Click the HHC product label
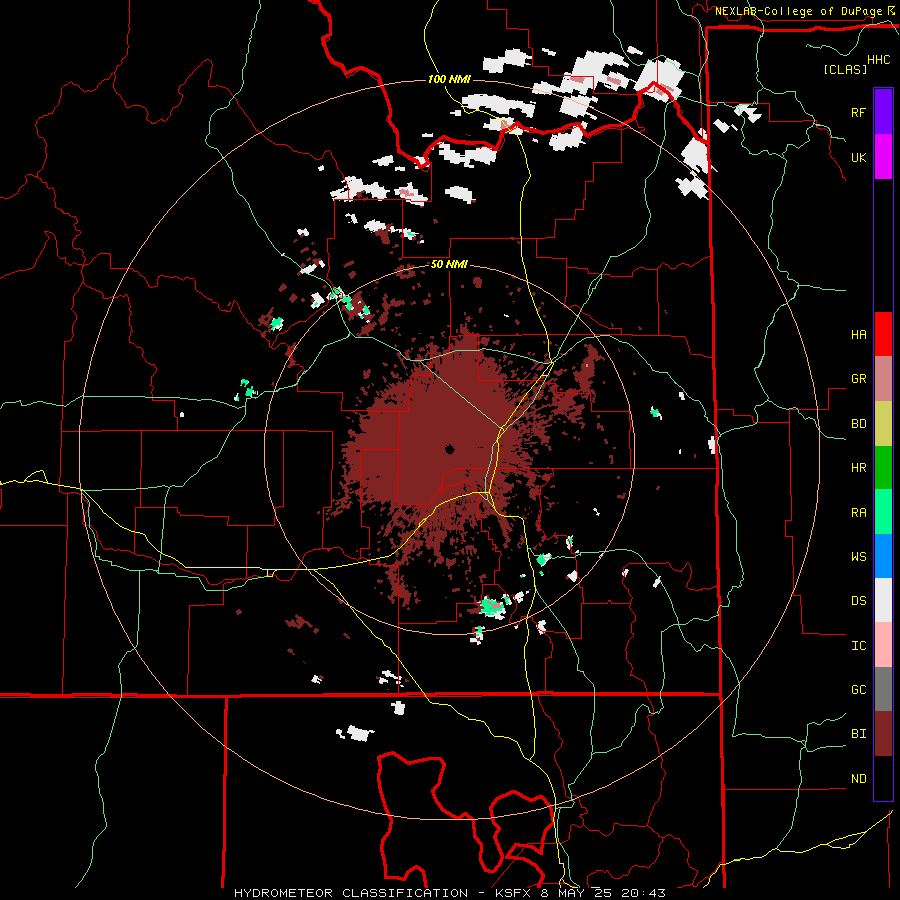 click(x=879, y=60)
